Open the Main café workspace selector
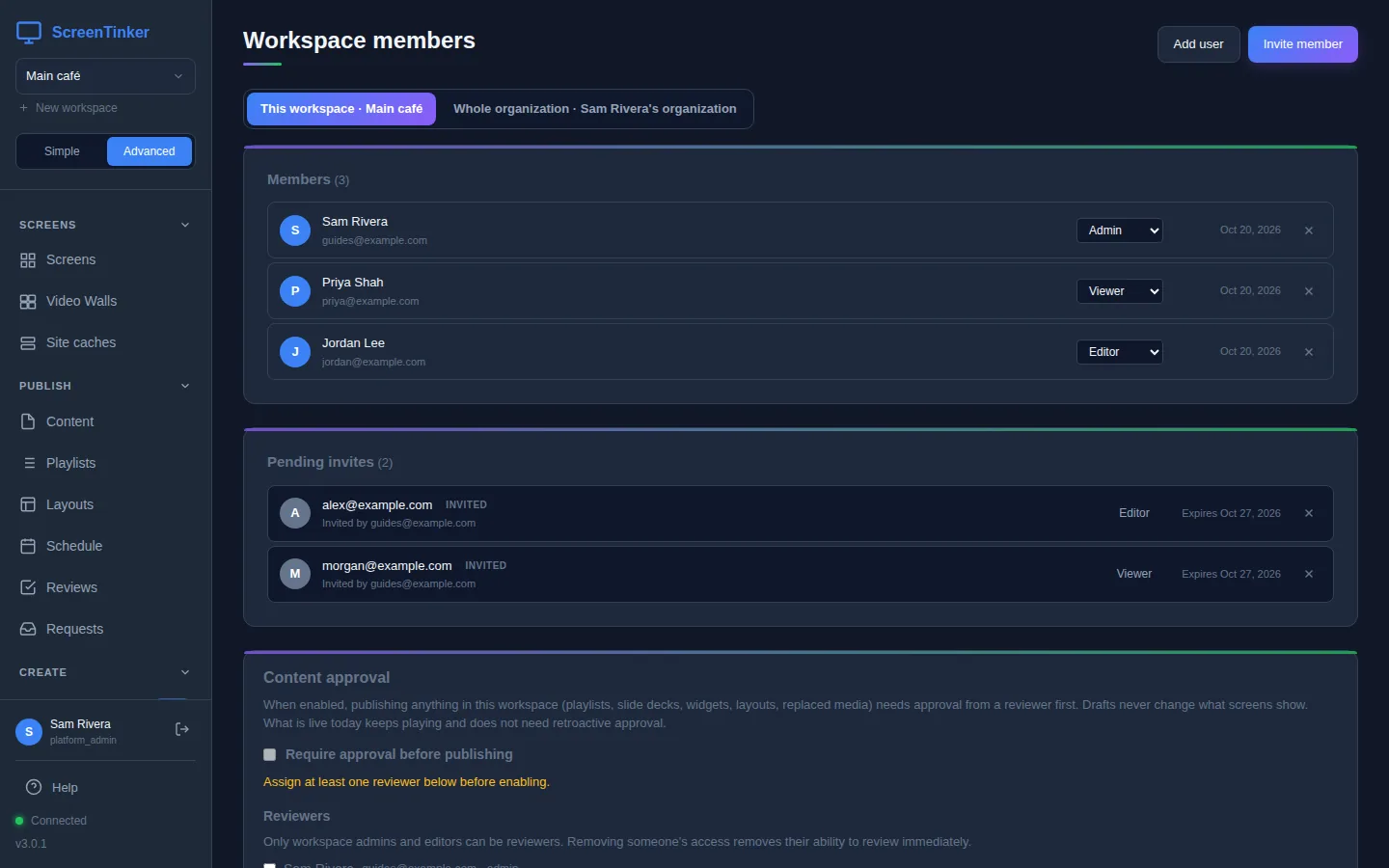Screen dimensions: 1389x868 click(x=105, y=76)
